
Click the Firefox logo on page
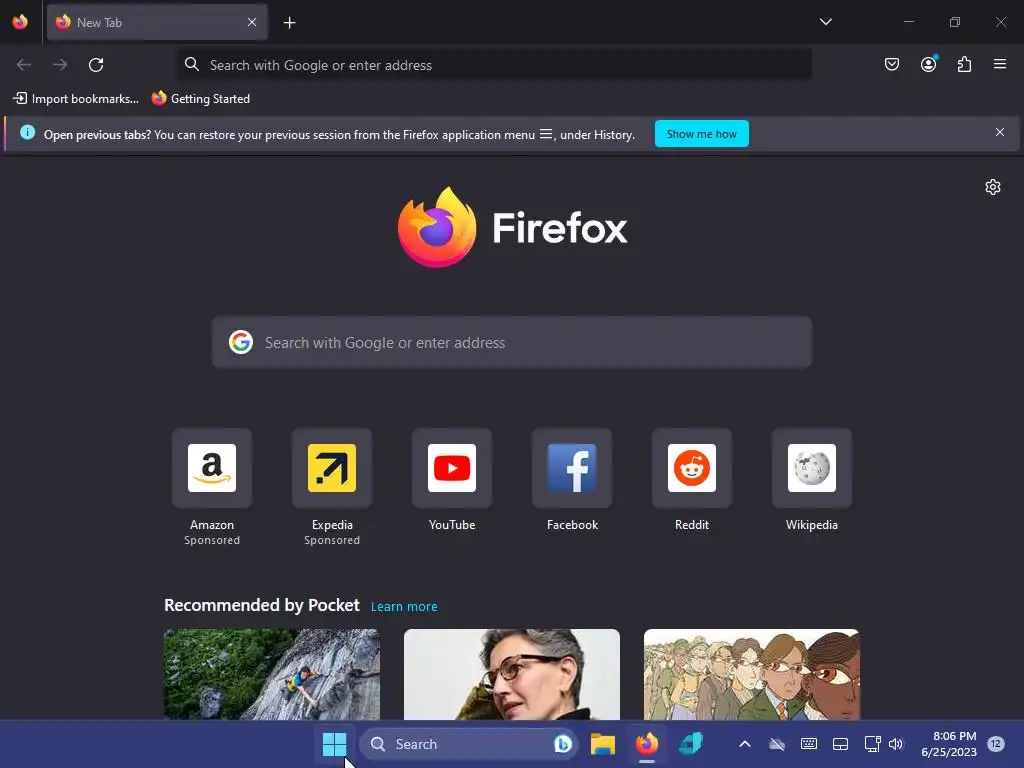pos(512,227)
